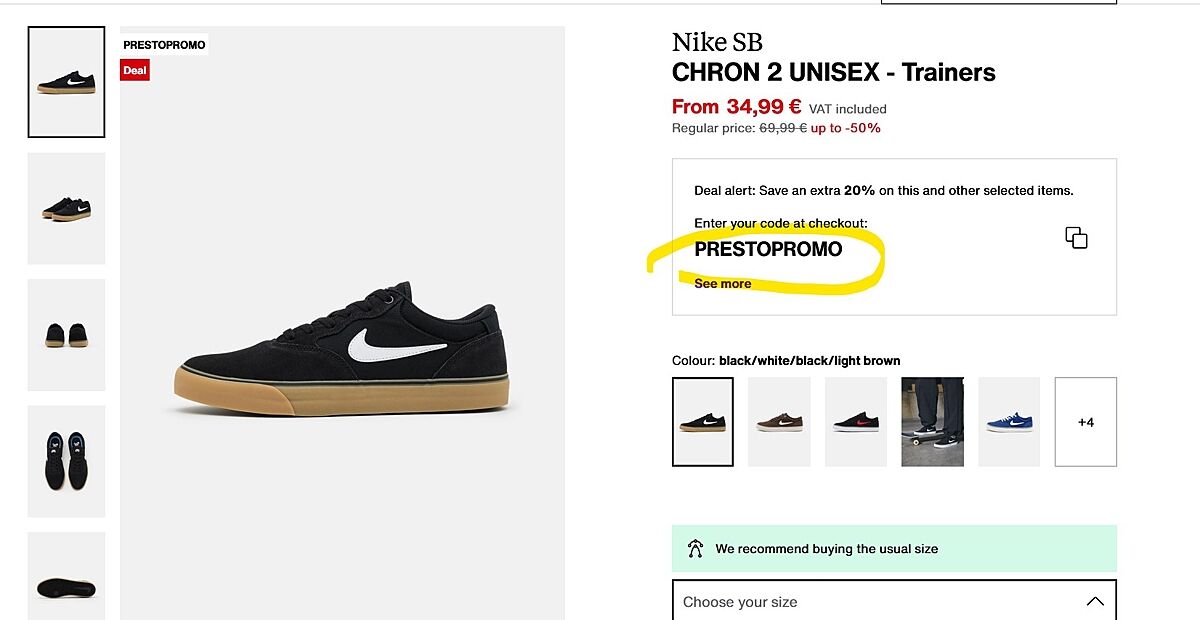Select the blue colour variant swatch
This screenshot has width=1200, height=620.
(1009, 422)
